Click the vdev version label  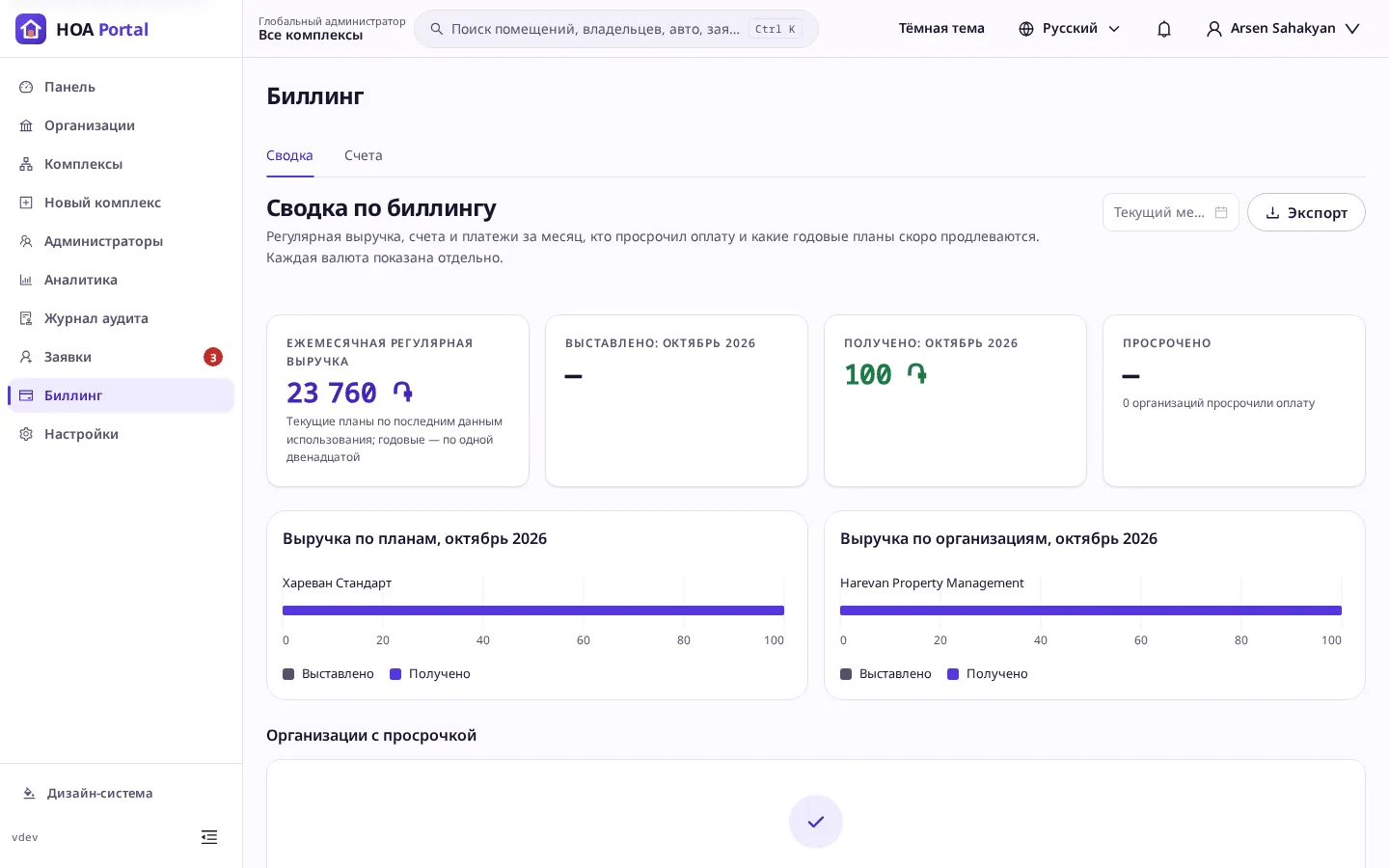point(25,837)
